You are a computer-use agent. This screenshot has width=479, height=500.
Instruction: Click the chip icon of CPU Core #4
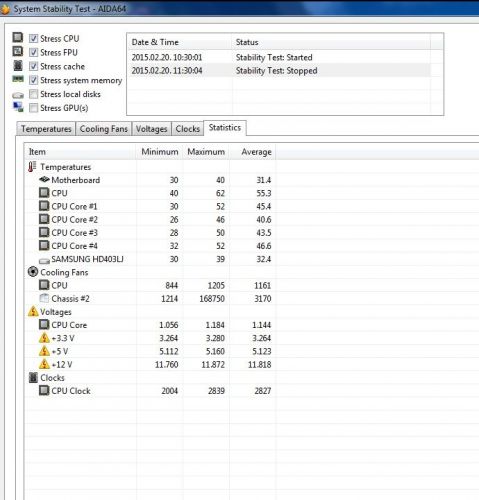[x=44, y=245]
